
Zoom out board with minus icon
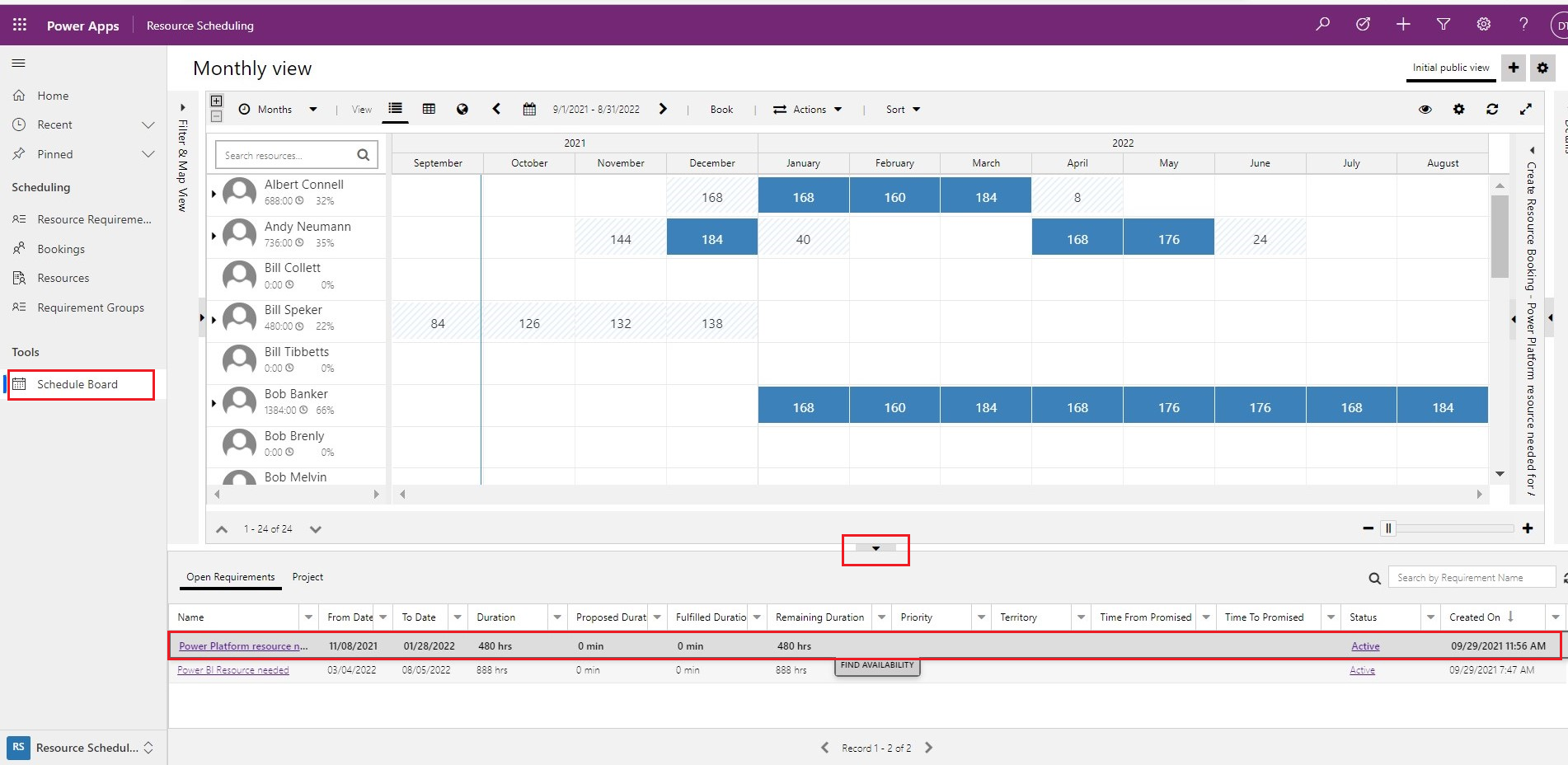[x=1368, y=528]
